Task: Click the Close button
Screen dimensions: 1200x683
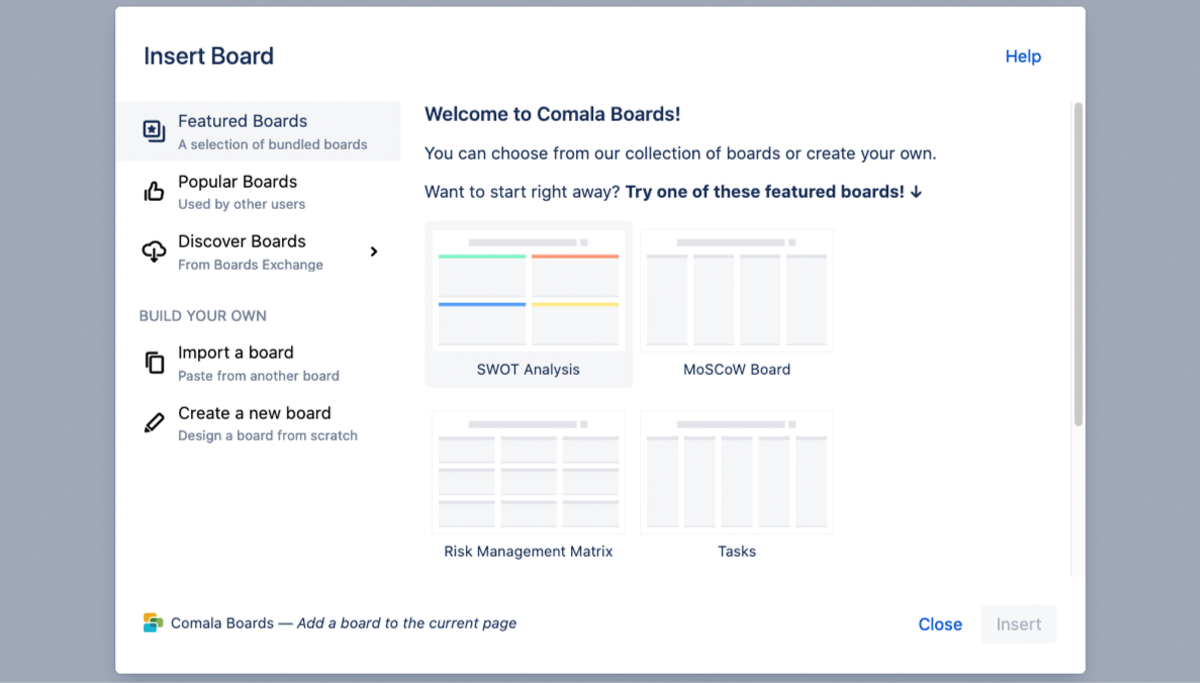Action: tap(940, 624)
